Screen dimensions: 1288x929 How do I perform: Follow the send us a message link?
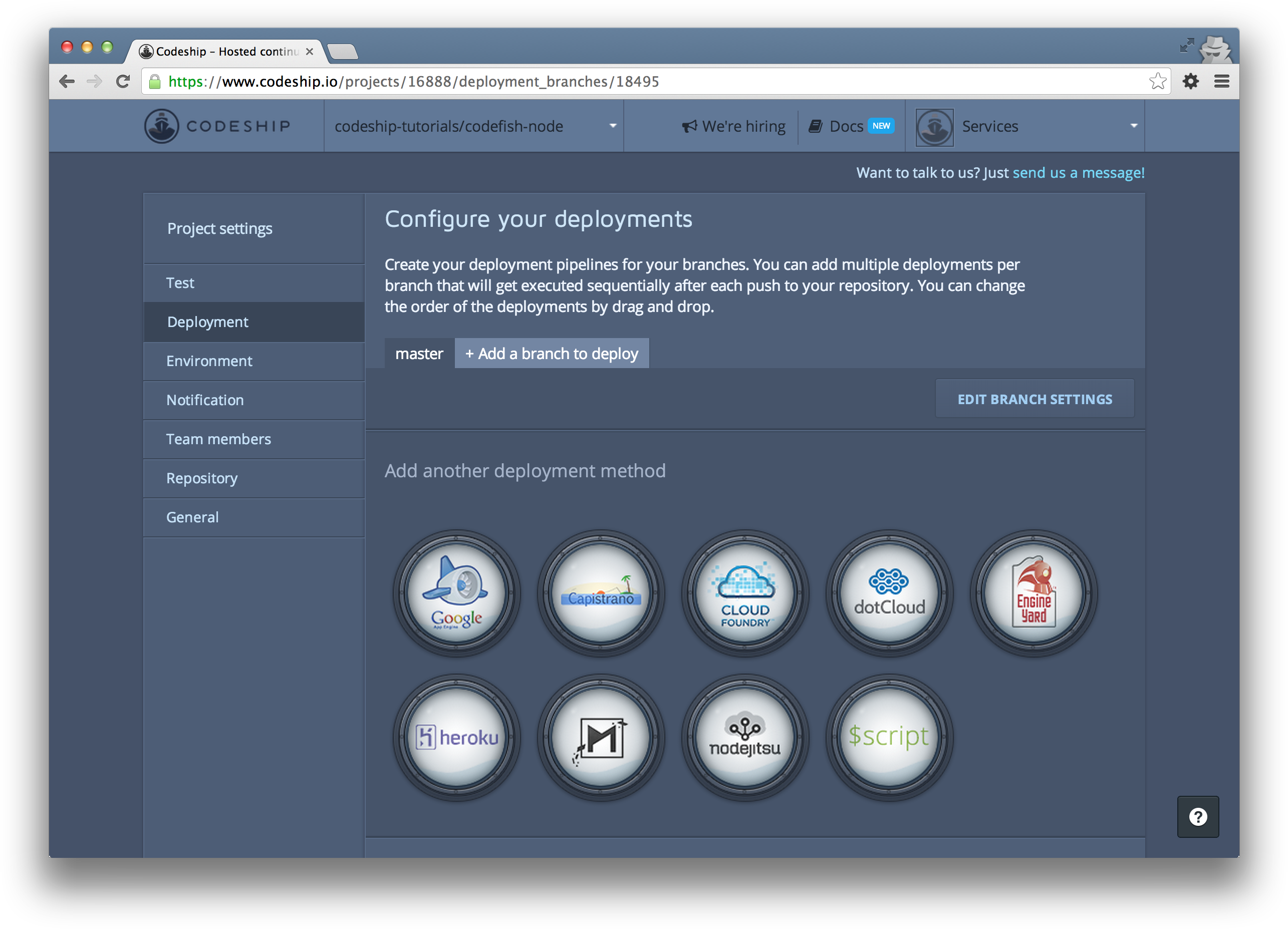point(1078,173)
